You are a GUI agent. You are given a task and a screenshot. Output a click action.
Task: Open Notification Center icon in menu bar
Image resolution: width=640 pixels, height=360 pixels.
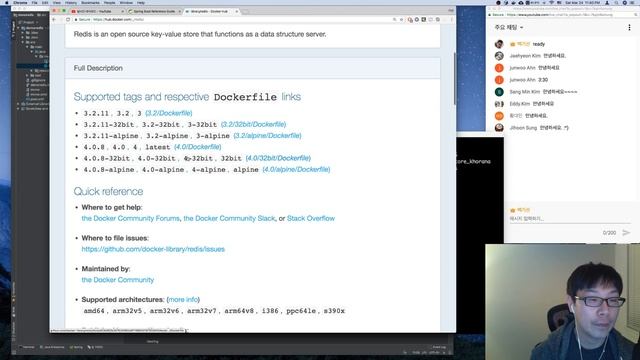tap(632, 2)
